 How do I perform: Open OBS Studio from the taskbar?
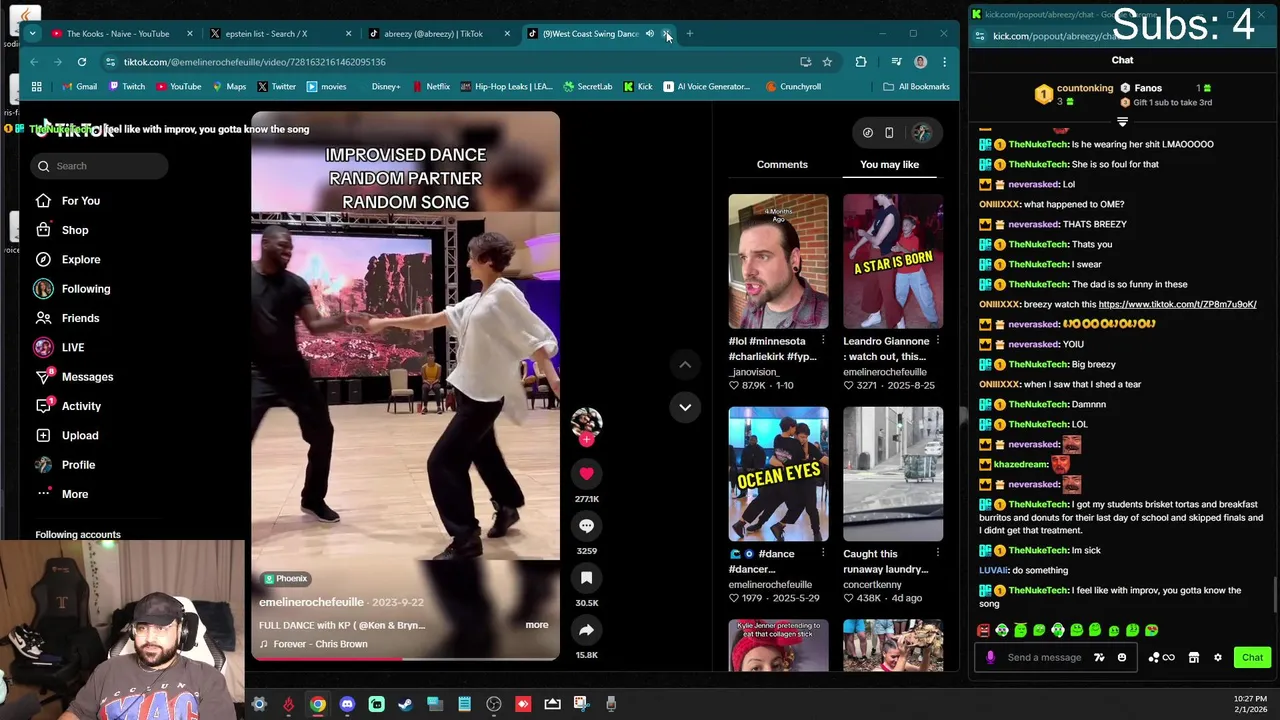494,704
